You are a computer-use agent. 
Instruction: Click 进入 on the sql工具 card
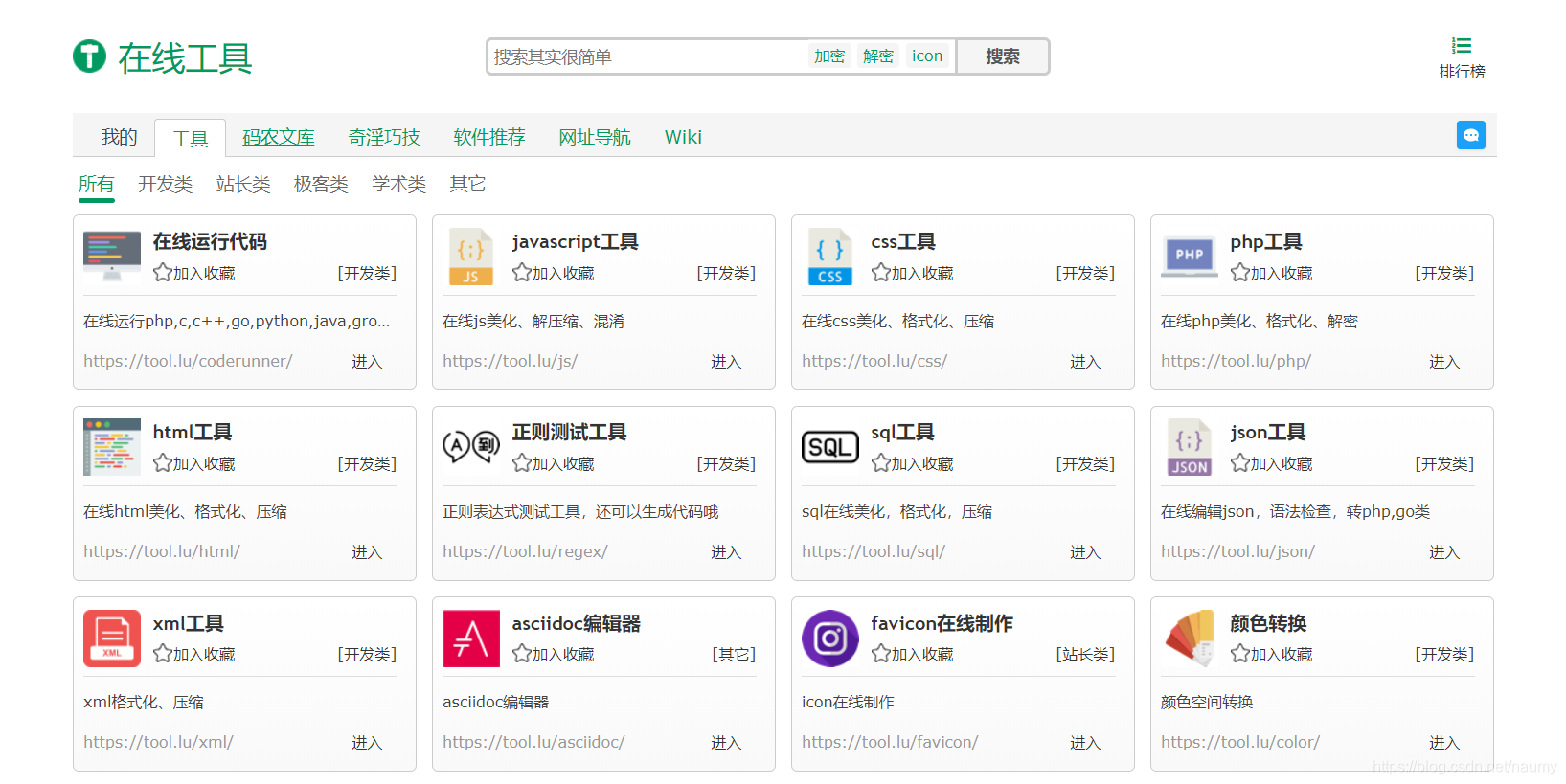point(1085,552)
